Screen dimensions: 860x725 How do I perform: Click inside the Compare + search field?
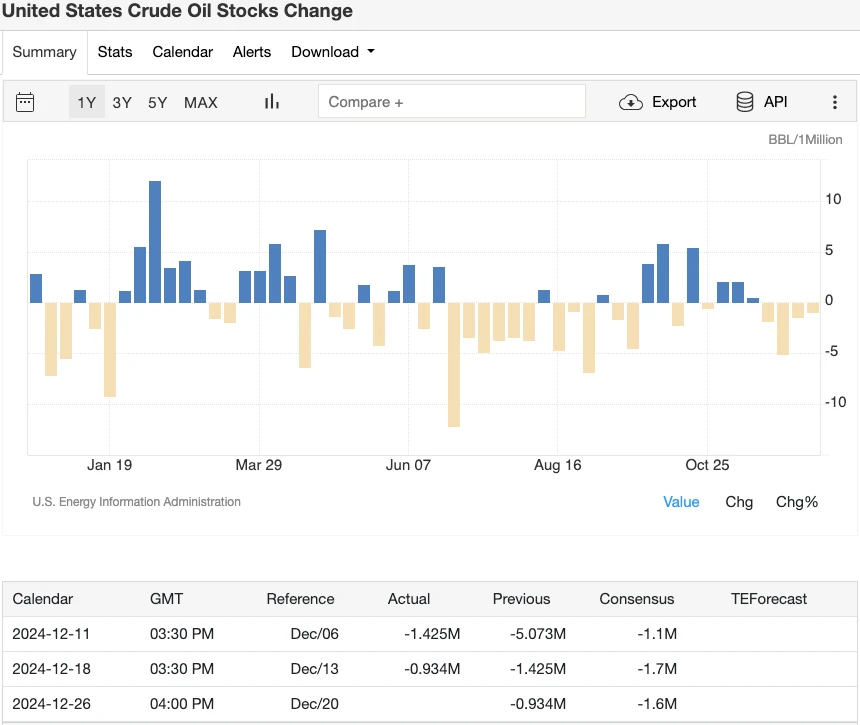451,101
